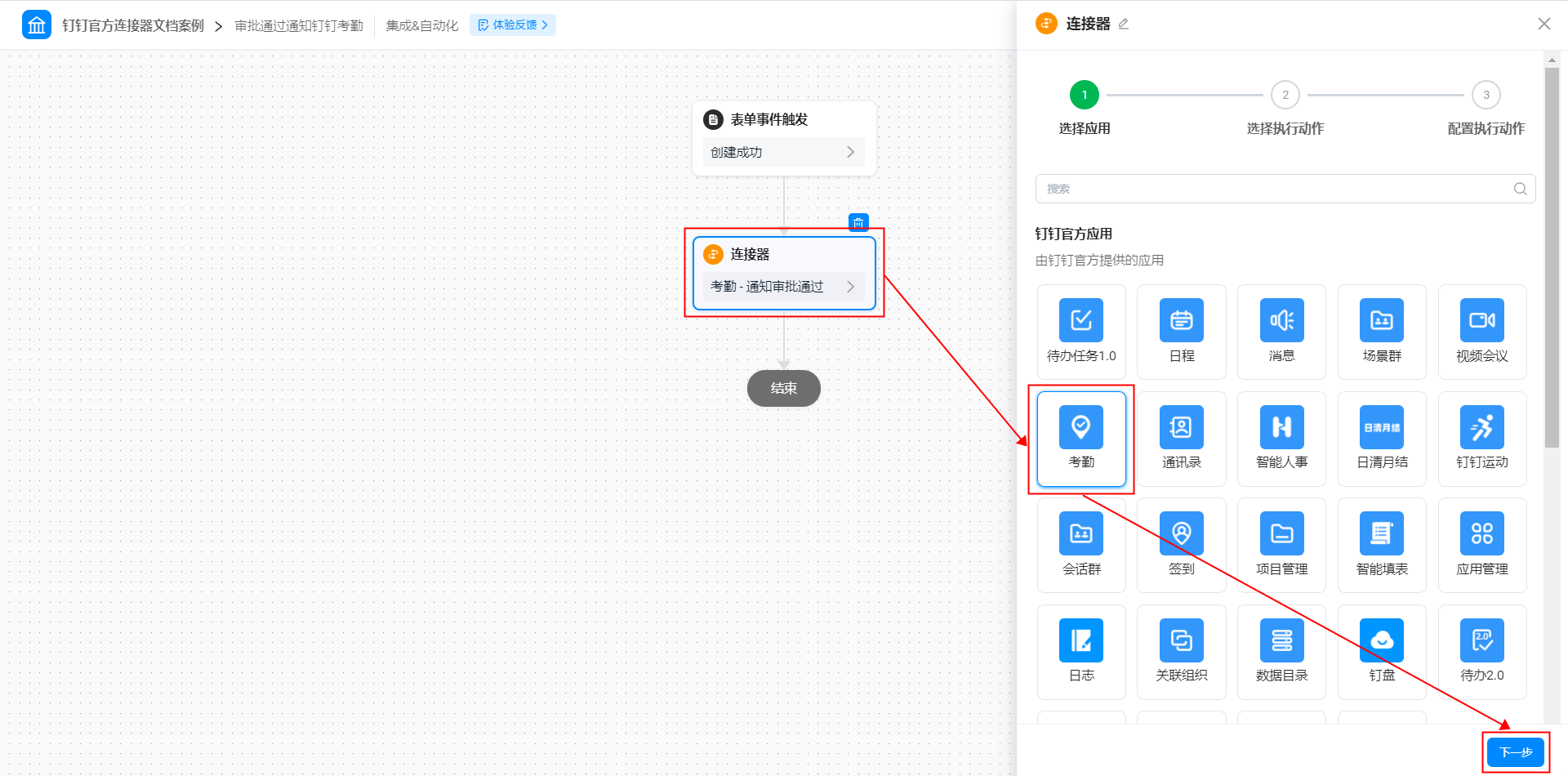This screenshot has height=776, width=1568.
Task: Click the 审批通过通知钉钉考勤 breadcrumb
Action: (299, 25)
